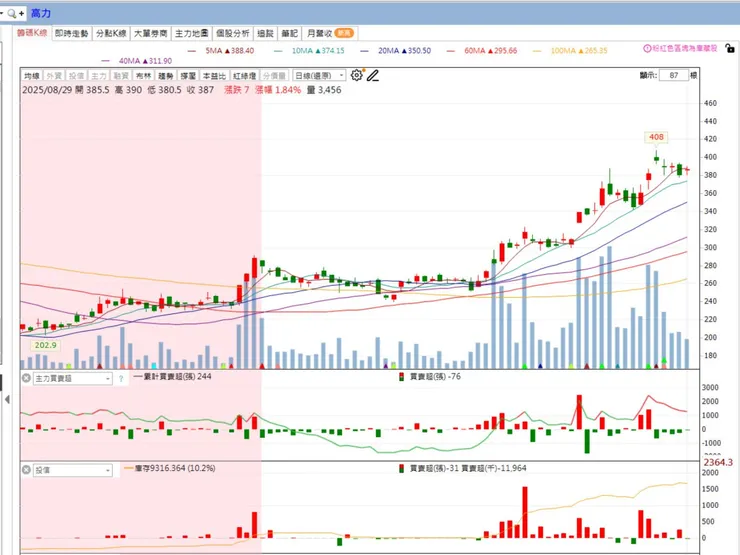
Task: Switch to the 即時走勢 tab
Action: [x=72, y=33]
